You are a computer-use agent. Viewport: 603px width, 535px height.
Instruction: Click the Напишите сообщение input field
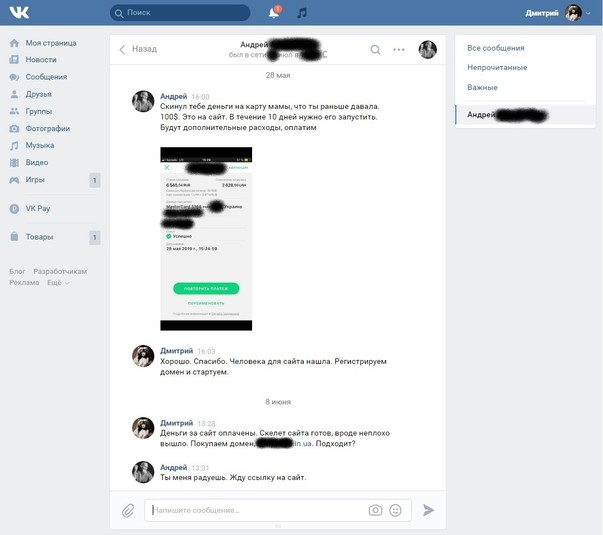[256, 510]
